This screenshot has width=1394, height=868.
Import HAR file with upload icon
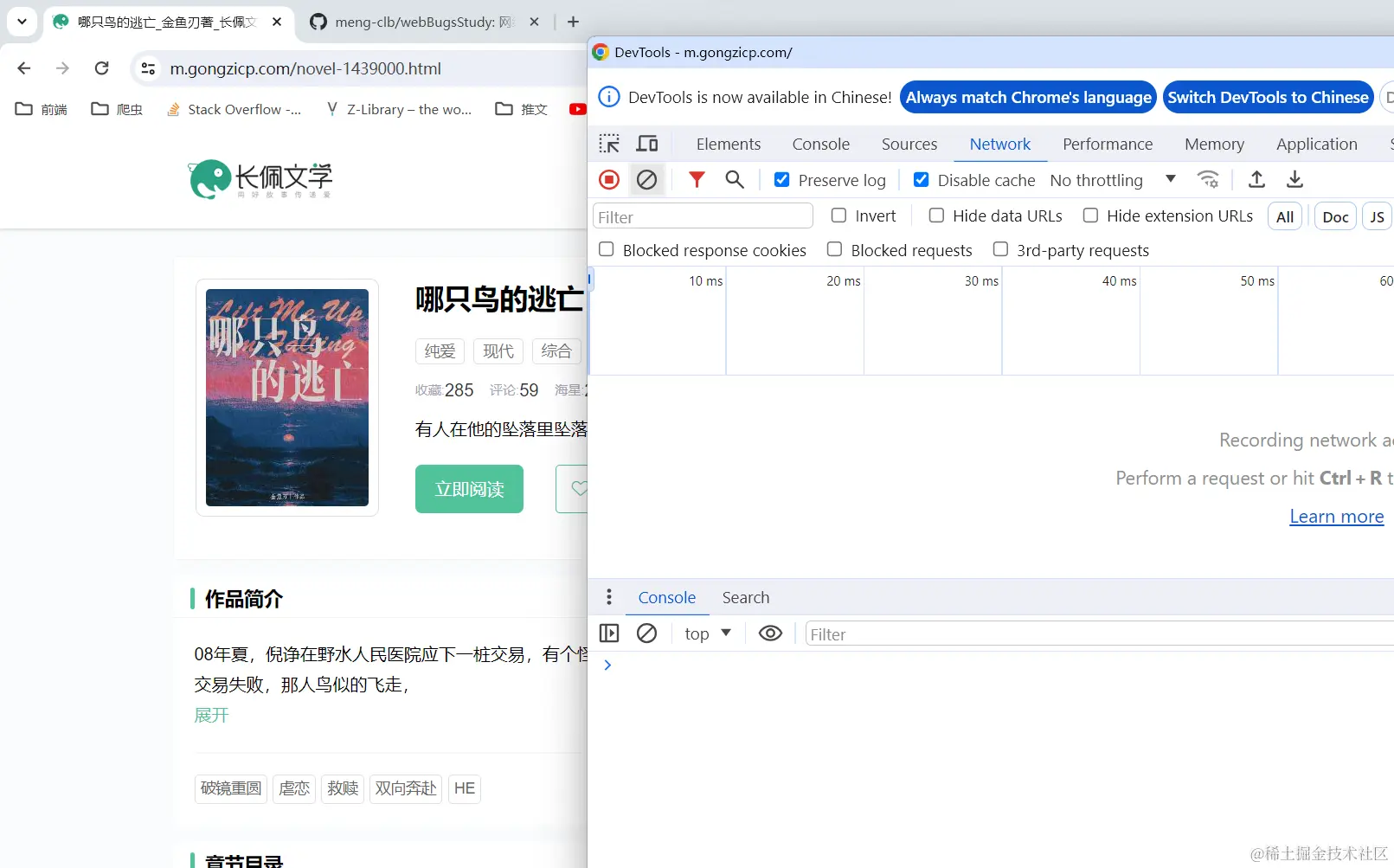tap(1256, 179)
